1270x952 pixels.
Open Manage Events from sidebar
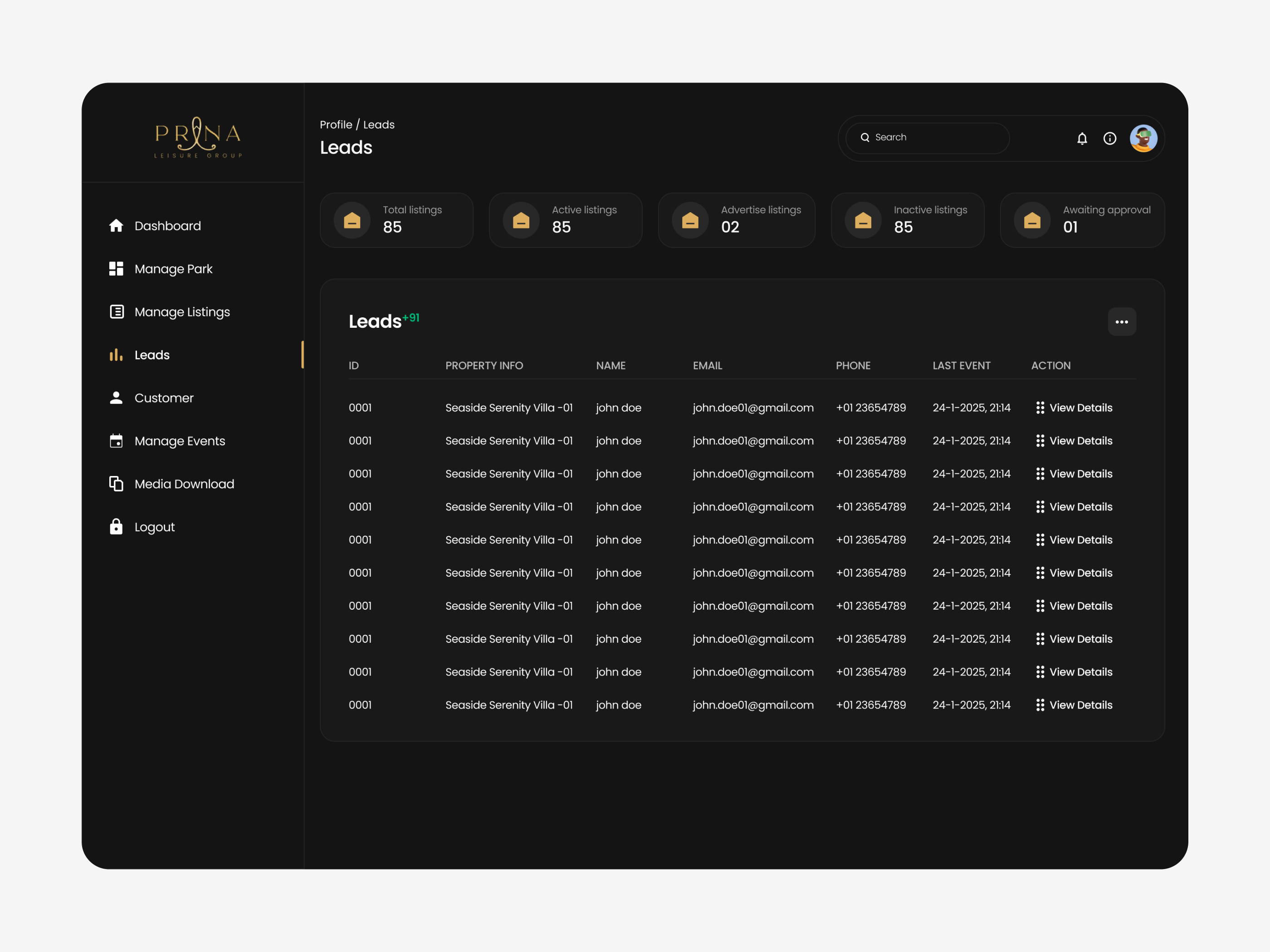coord(180,441)
